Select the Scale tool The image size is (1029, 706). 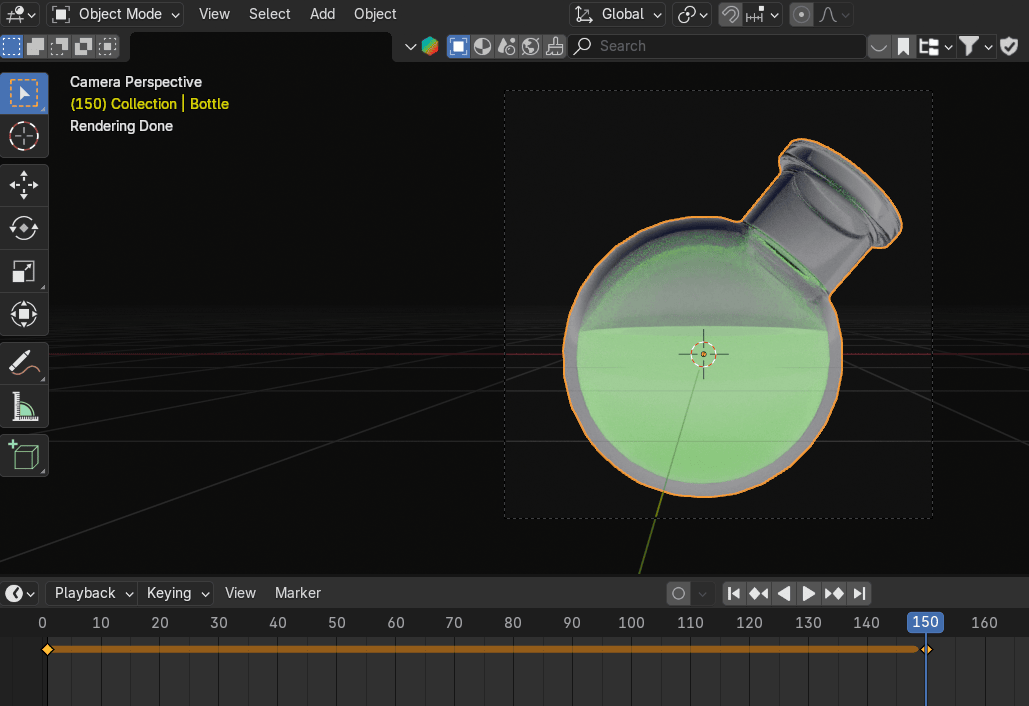[x=24, y=271]
